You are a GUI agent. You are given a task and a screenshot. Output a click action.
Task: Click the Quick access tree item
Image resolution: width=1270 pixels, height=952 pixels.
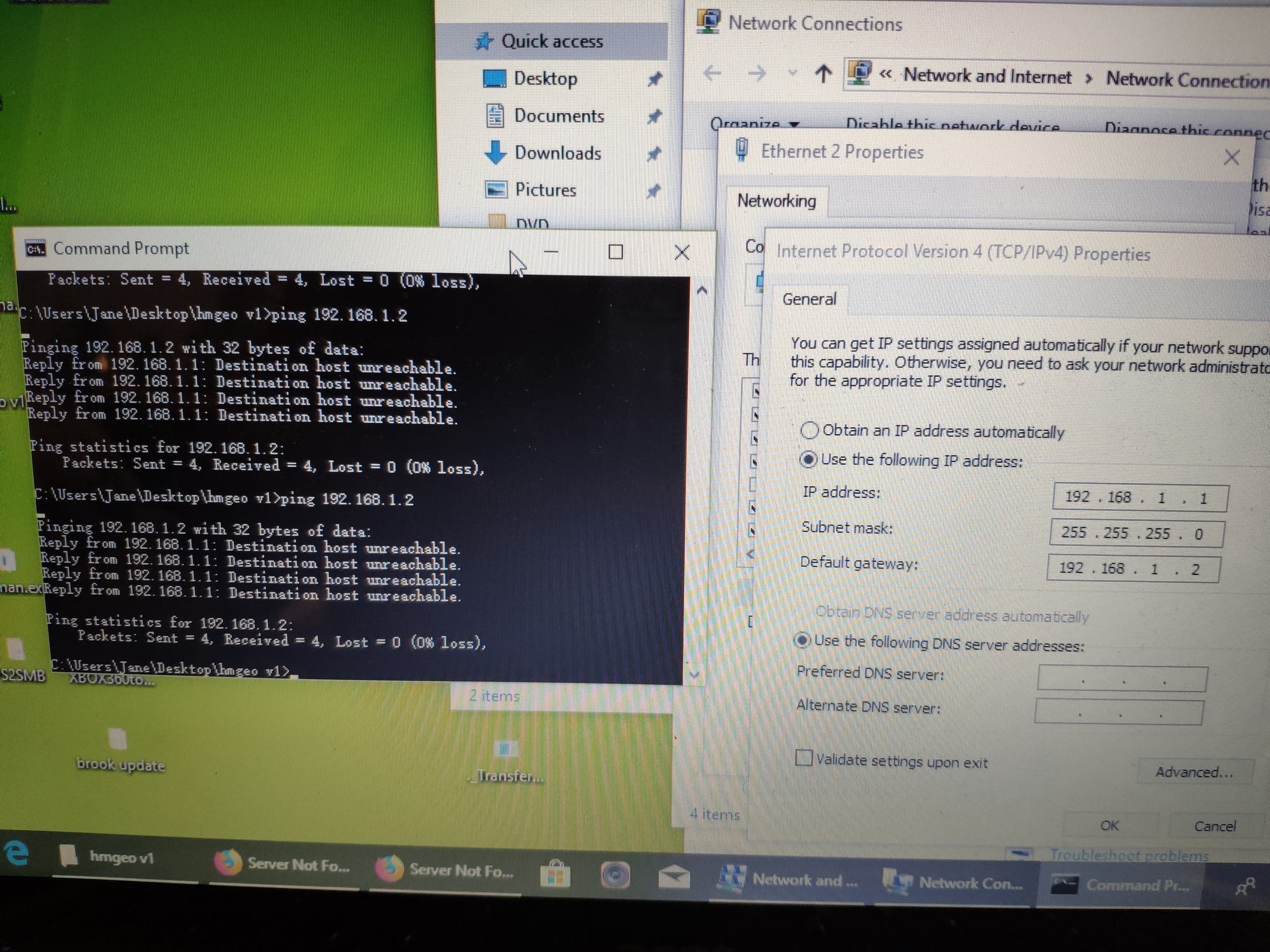(x=551, y=41)
